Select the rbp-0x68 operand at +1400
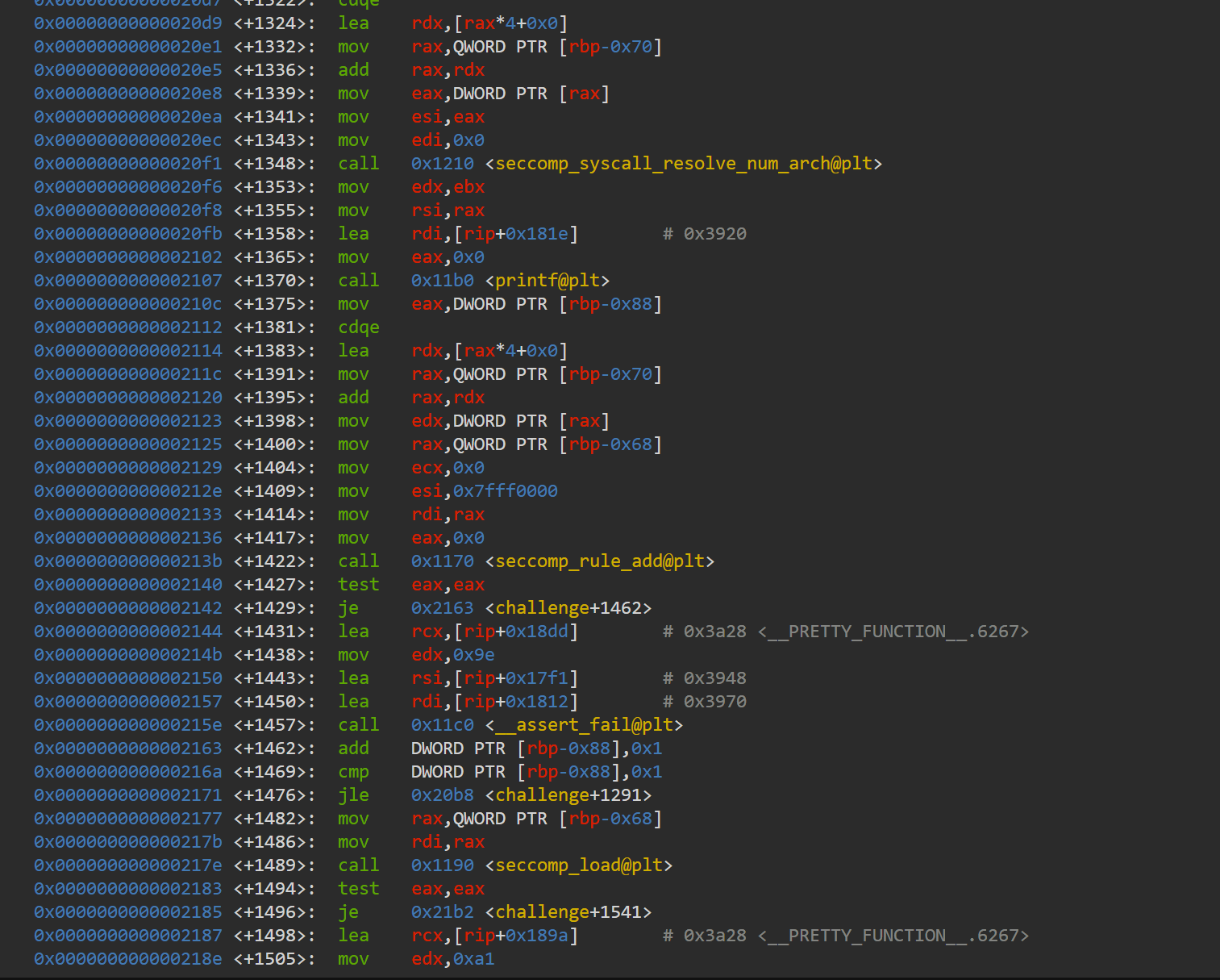This screenshot has width=1220, height=980. [x=610, y=444]
